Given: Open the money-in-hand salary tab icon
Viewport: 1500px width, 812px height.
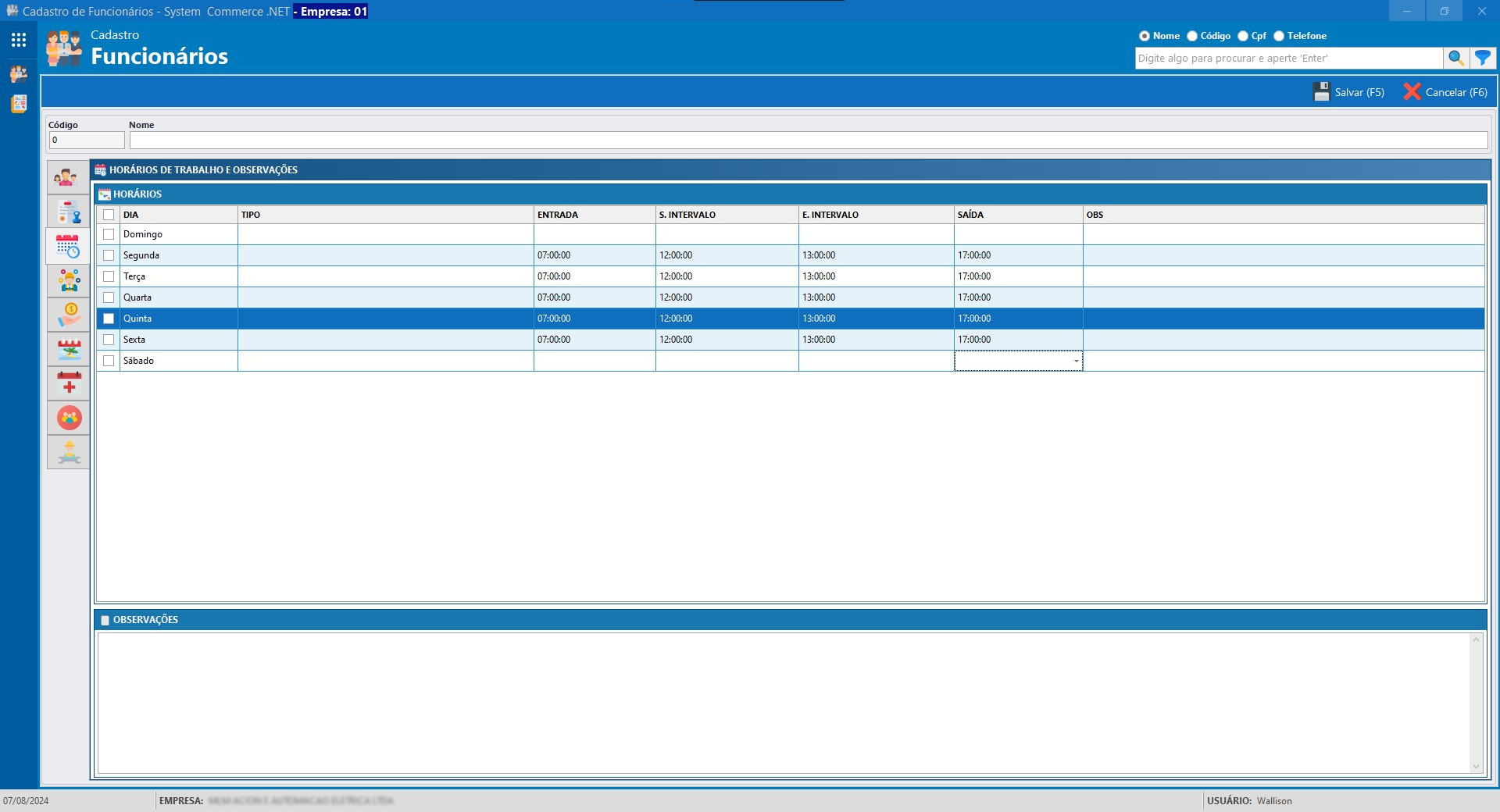Looking at the screenshot, I should point(69,315).
